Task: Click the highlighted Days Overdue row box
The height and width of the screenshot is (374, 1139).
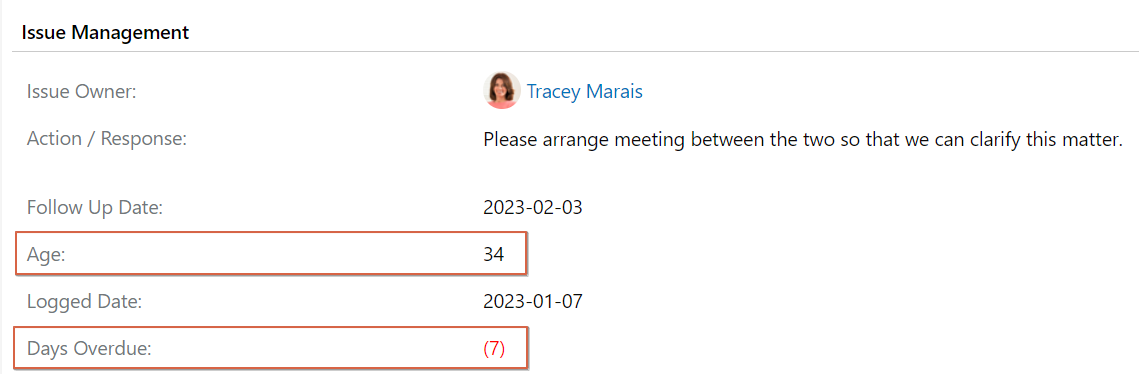Action: coord(271,348)
